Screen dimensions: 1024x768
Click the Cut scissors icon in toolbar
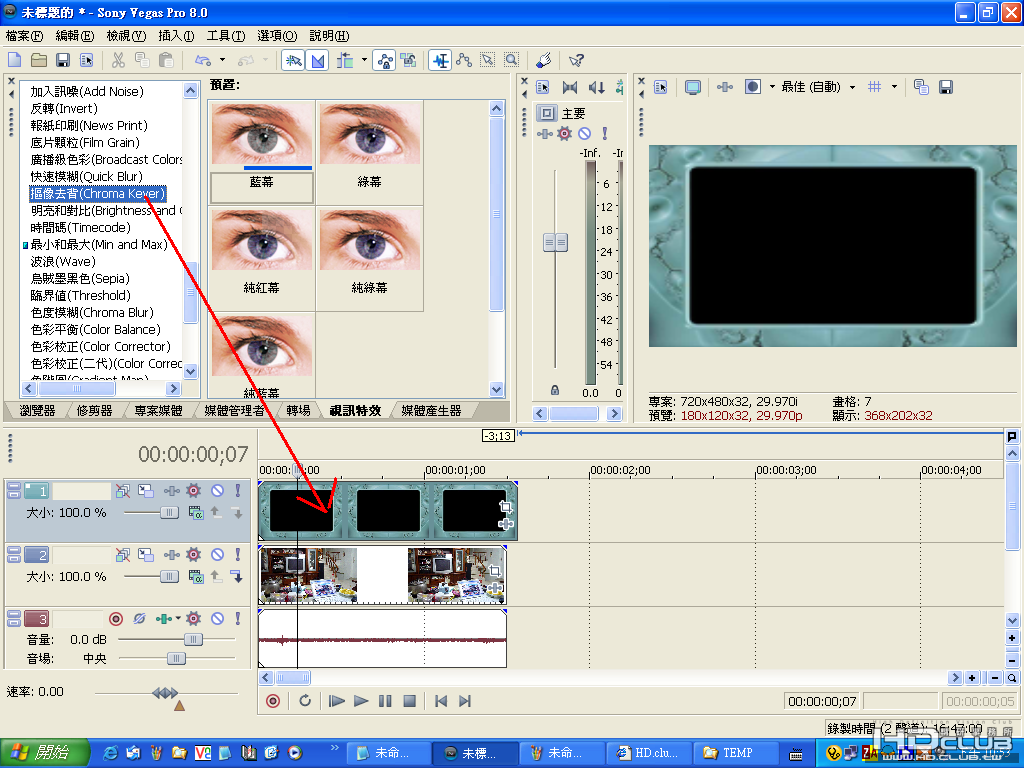[118, 60]
